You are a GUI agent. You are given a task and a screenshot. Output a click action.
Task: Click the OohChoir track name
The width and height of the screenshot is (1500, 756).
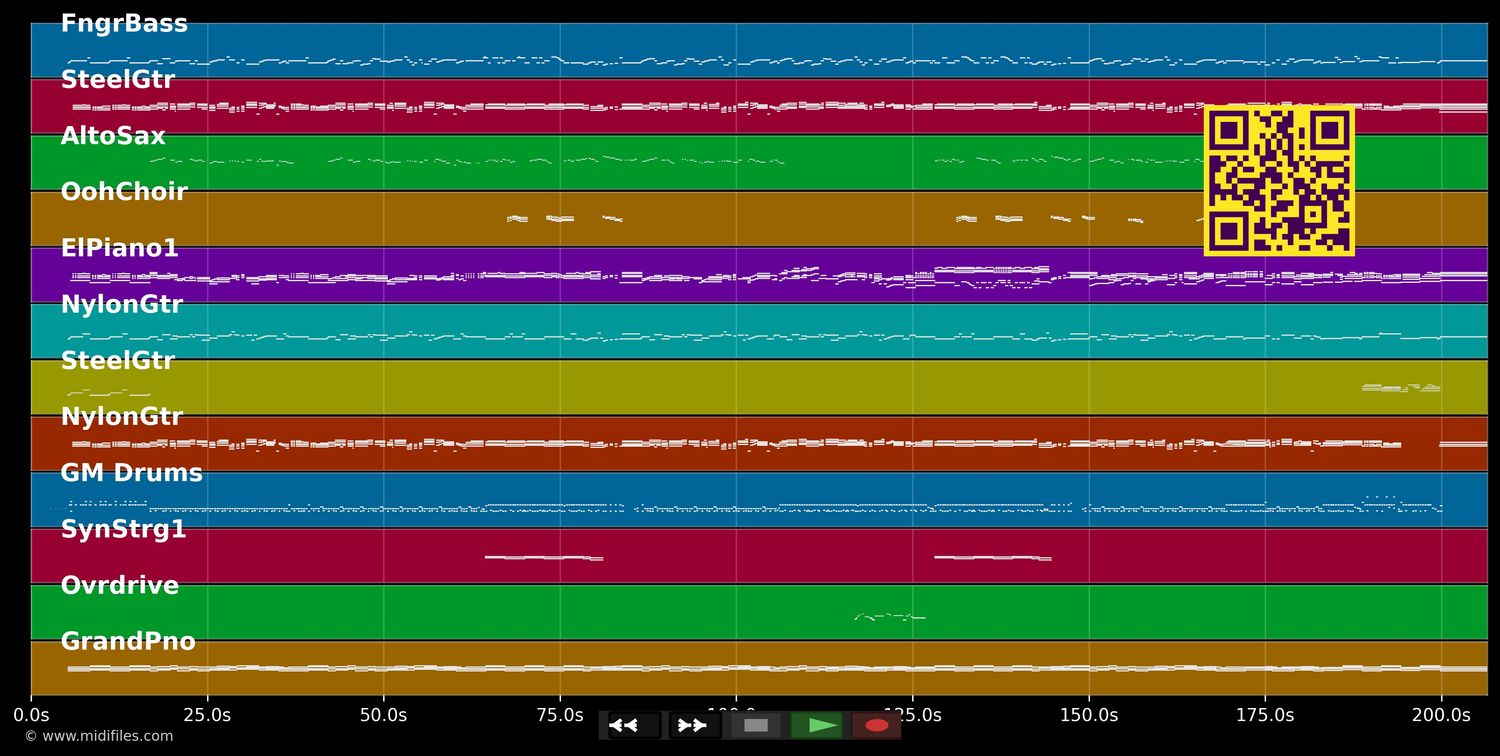click(x=124, y=192)
